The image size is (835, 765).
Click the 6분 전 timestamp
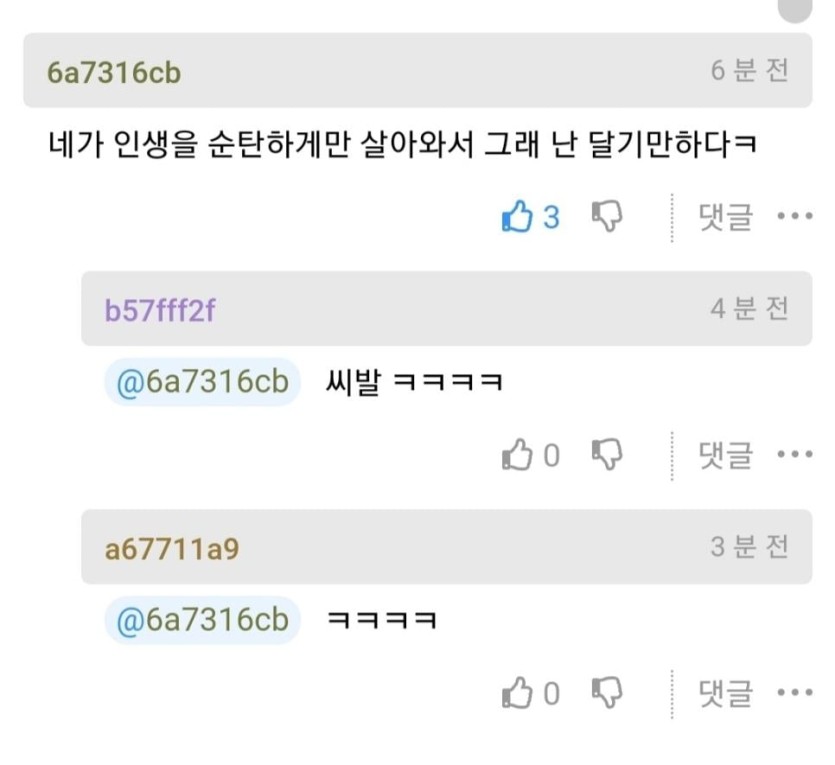[x=750, y=70]
